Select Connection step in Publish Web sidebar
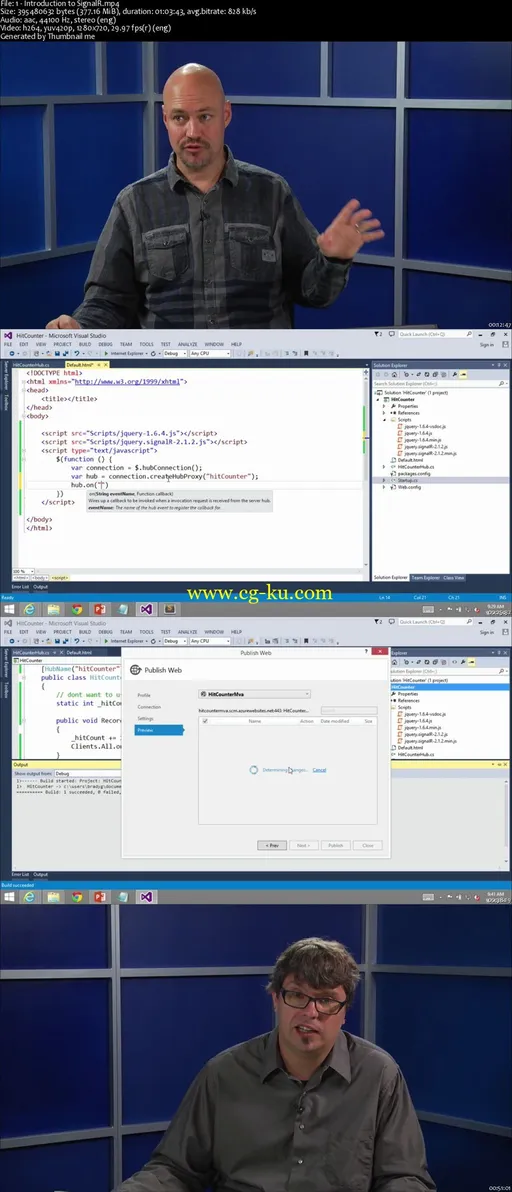Image resolution: width=512 pixels, height=1192 pixels. click(149, 707)
